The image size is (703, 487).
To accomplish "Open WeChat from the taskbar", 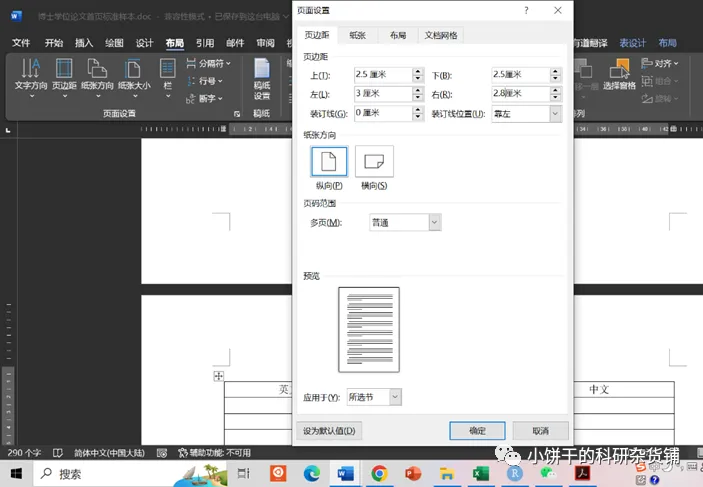I will 548,474.
